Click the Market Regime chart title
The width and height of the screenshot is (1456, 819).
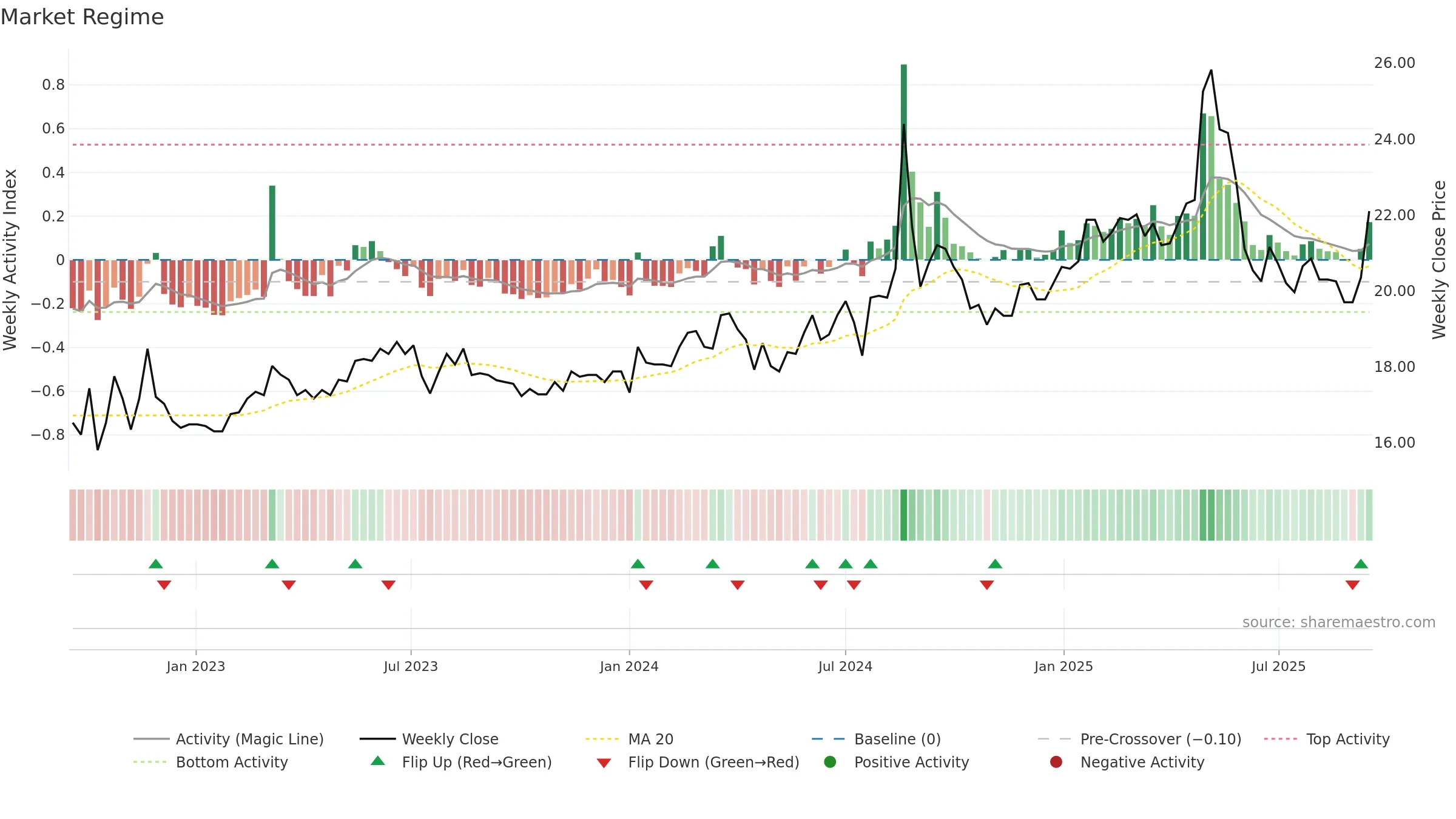[x=82, y=17]
